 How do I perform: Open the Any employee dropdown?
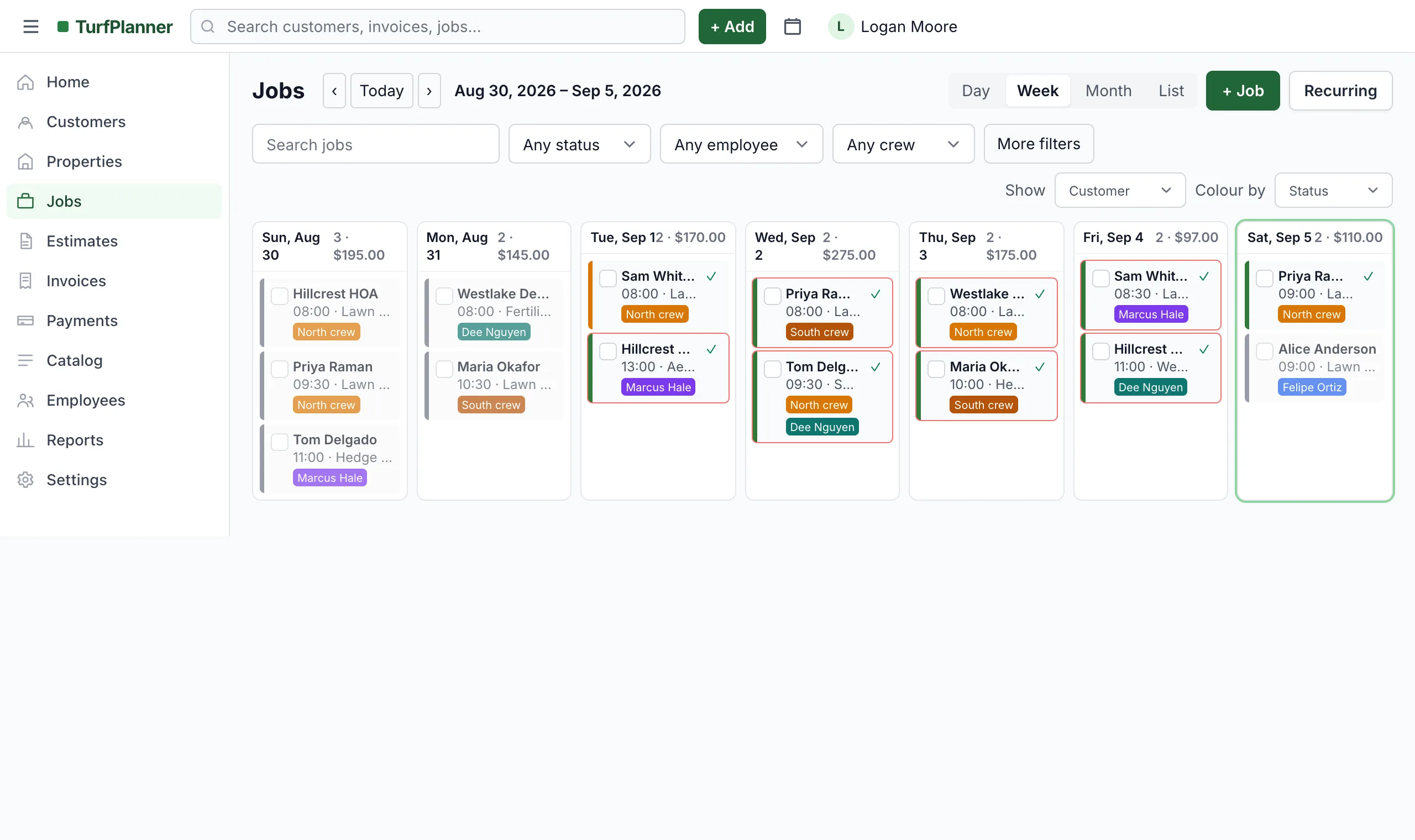[741, 144]
